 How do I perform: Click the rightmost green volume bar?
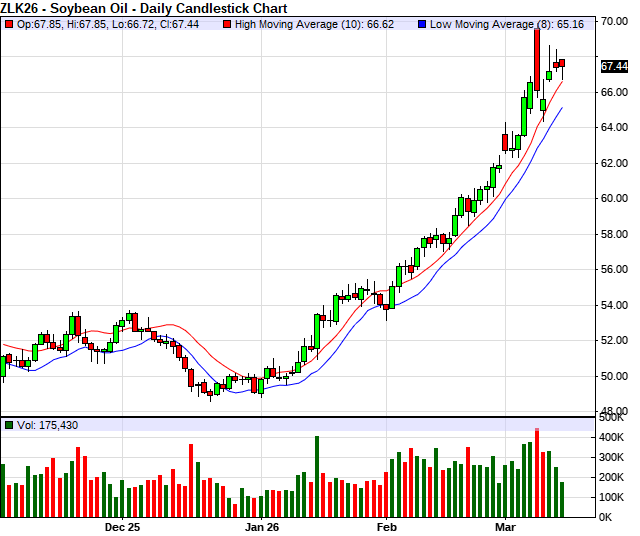[x=562, y=498]
